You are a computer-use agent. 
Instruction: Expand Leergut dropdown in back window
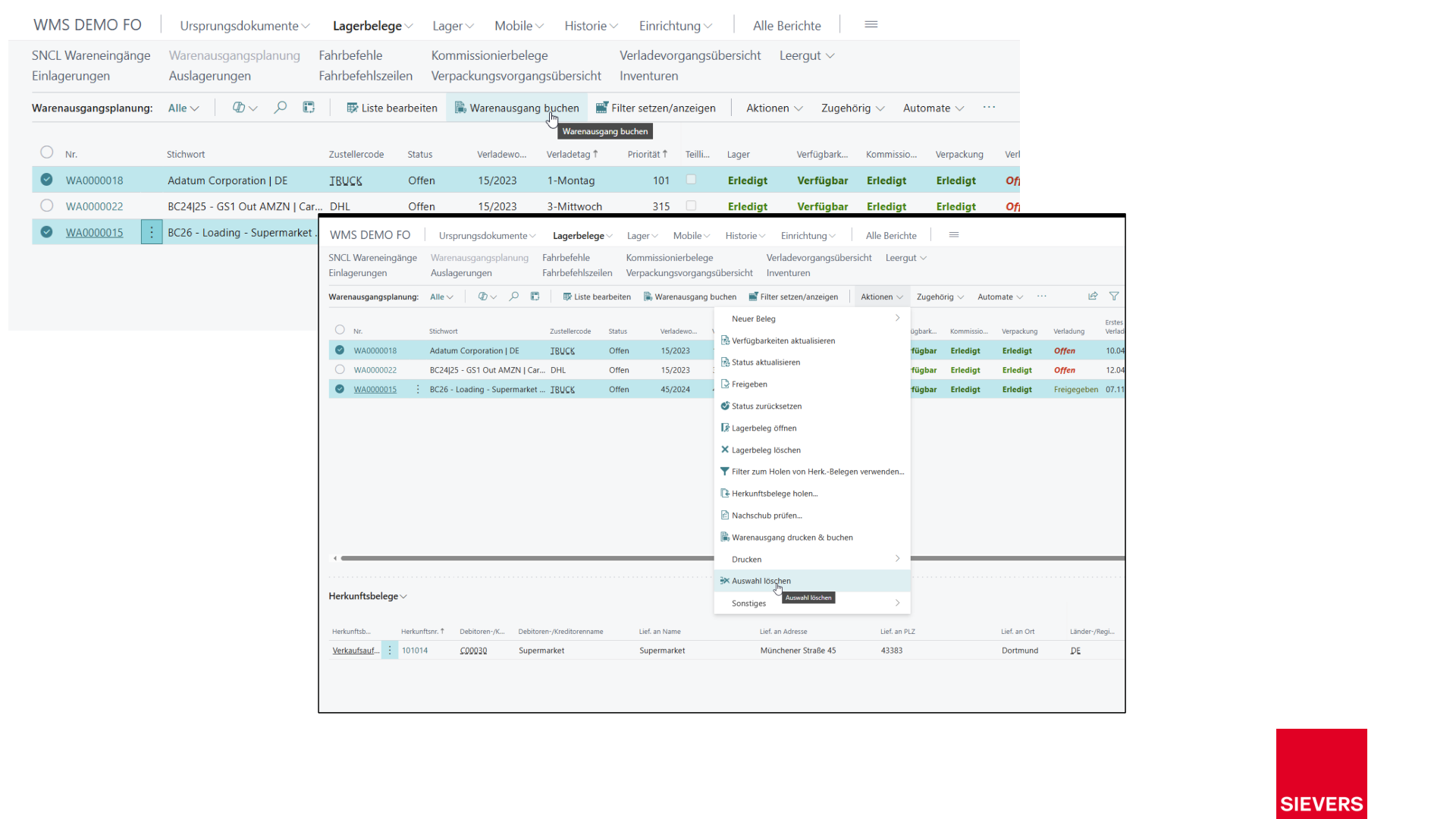[x=807, y=55]
